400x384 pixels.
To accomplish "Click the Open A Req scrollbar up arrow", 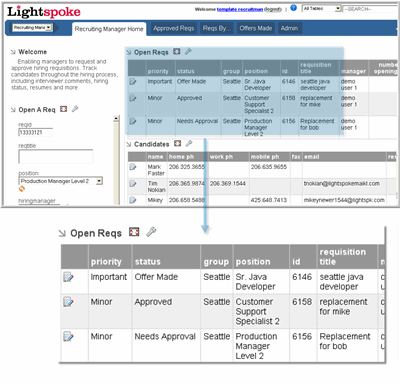I will point(116,118).
